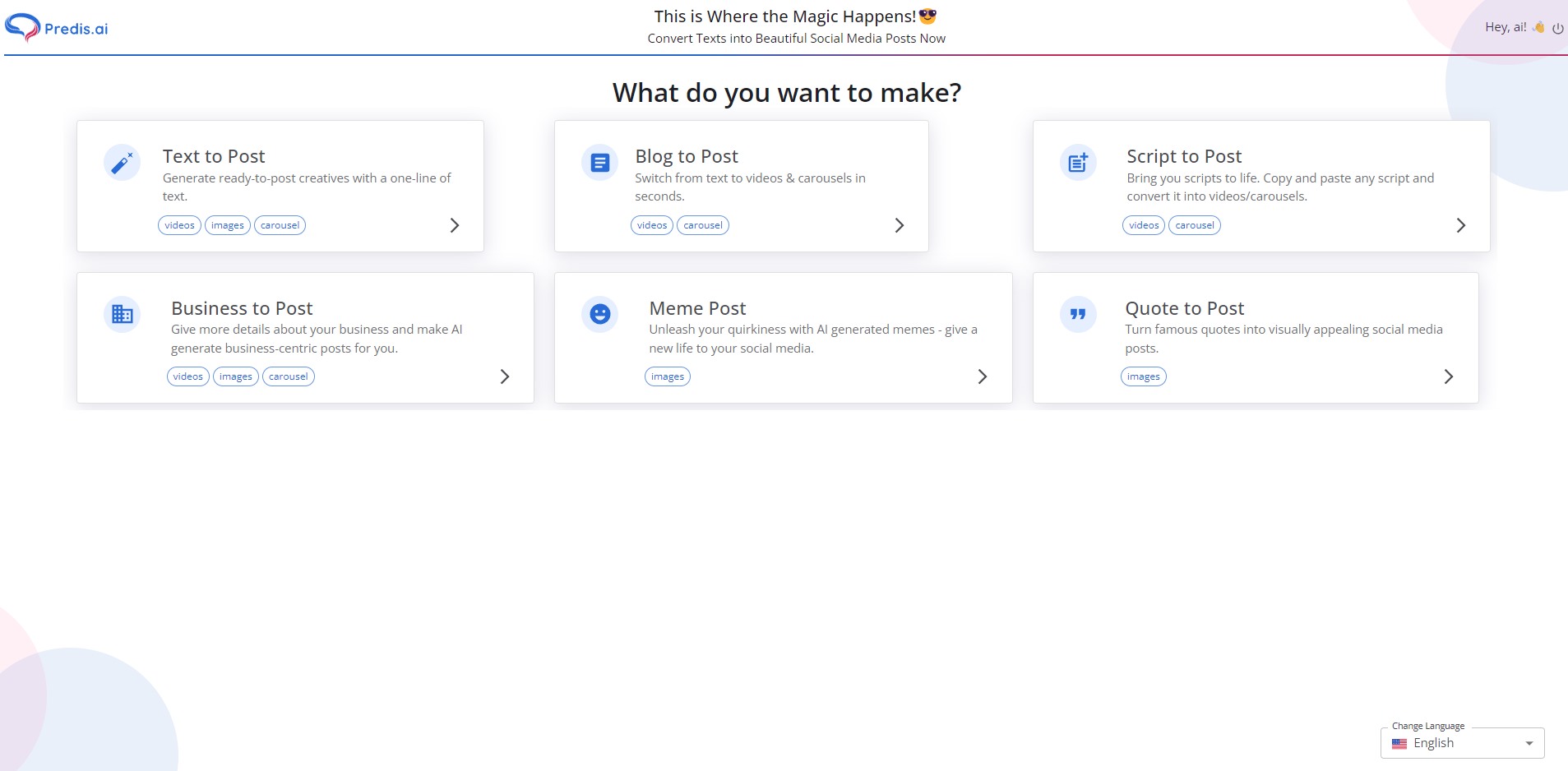Select images tag under Meme Post
This screenshot has width=1568, height=771.
coord(668,376)
